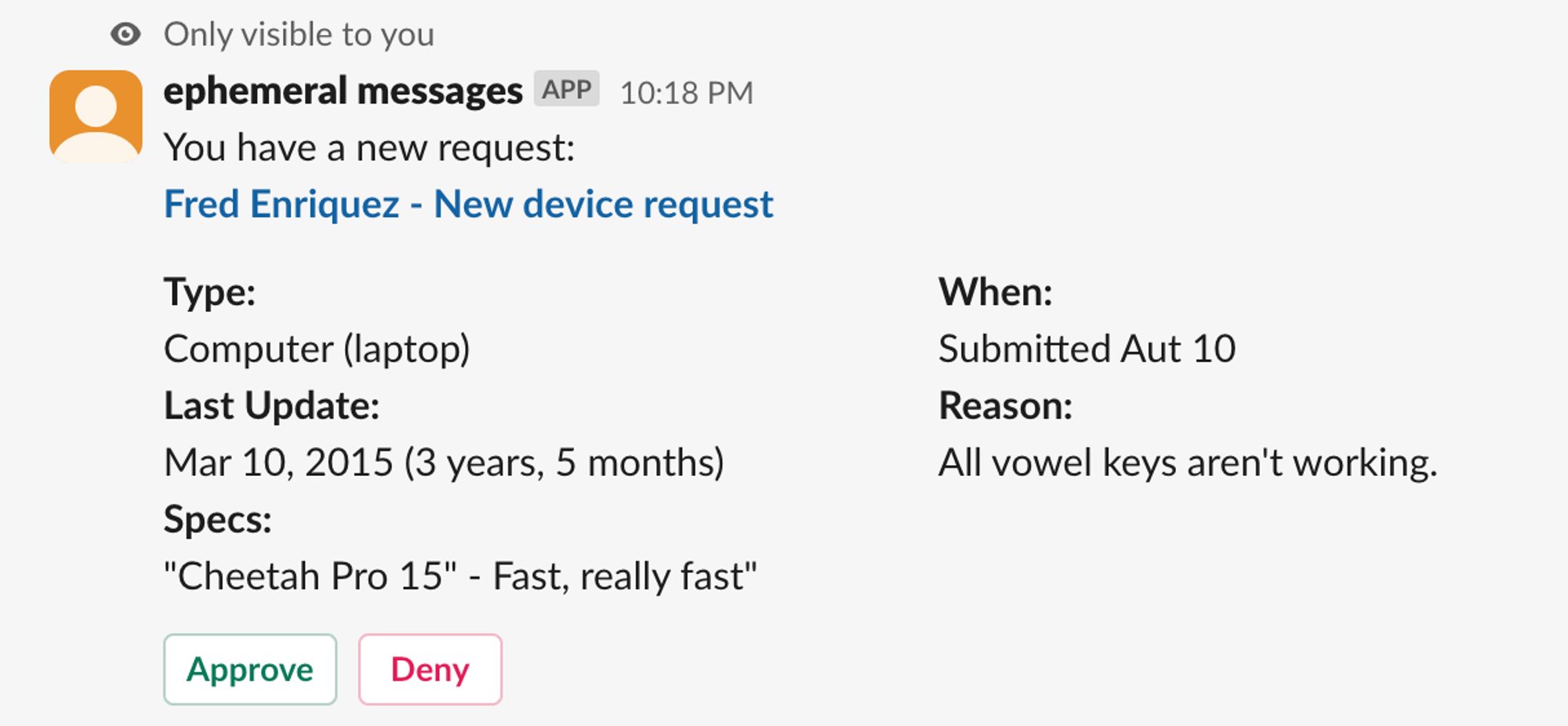The width and height of the screenshot is (1568, 726).
Task: Click the APP badge label
Action: pos(566,89)
